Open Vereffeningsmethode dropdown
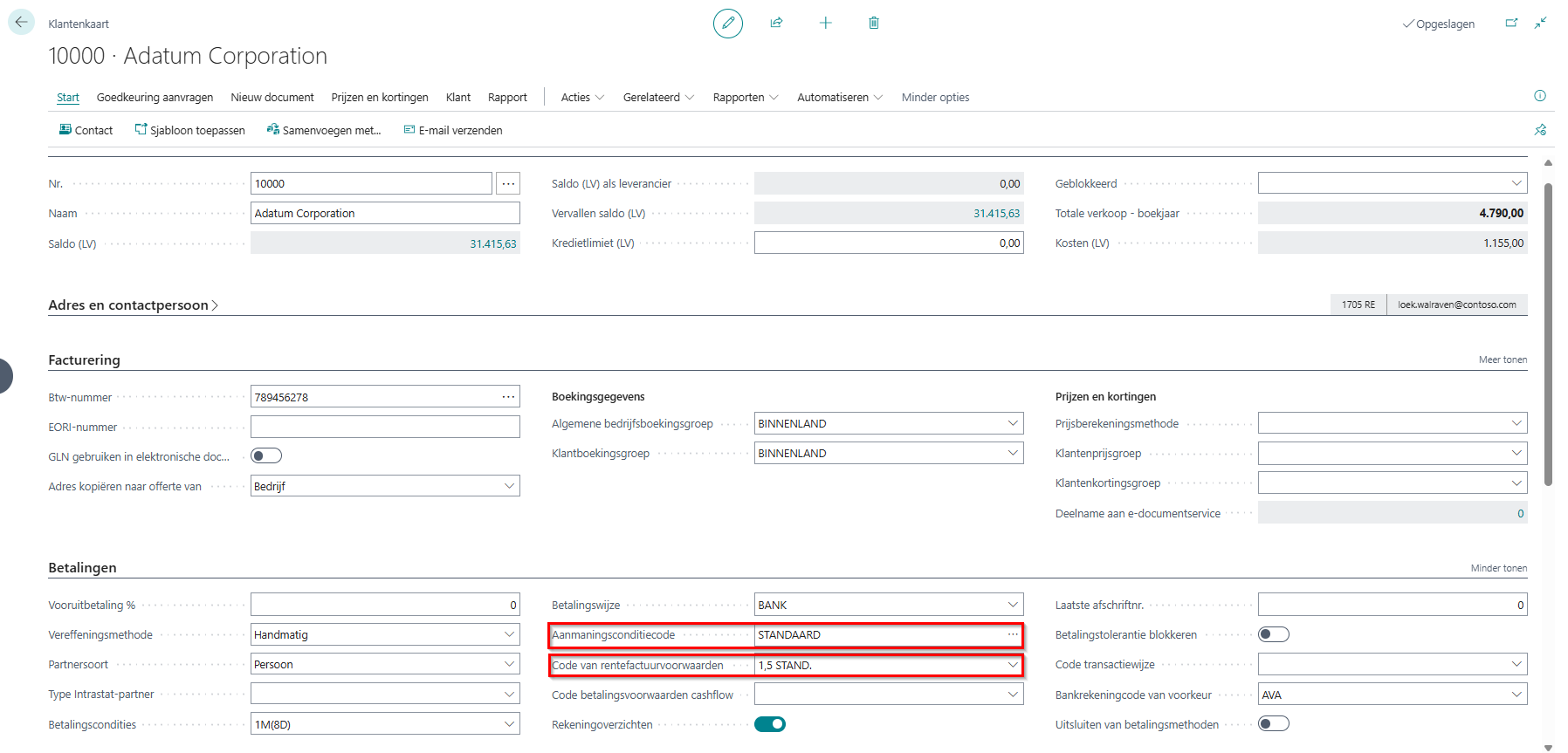This screenshot has width=1568, height=753. [509, 634]
